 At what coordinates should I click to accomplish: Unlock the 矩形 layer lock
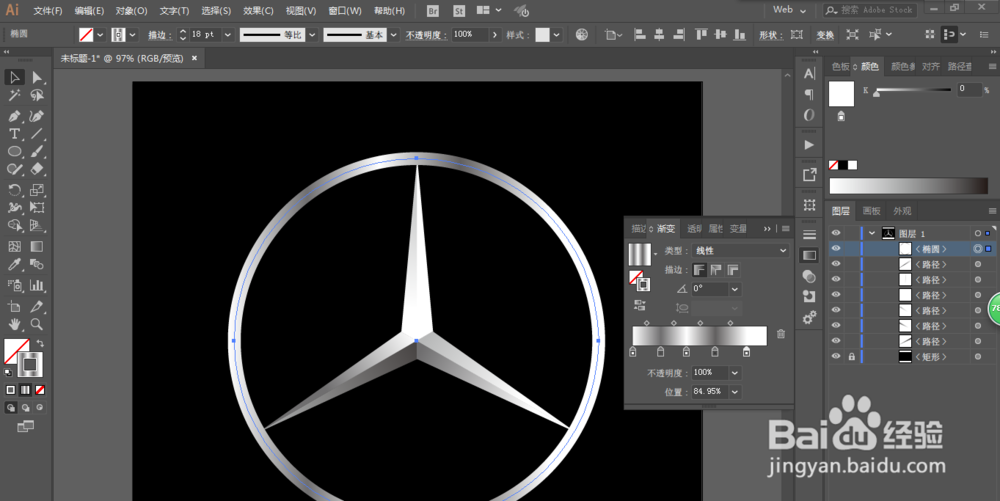tap(851, 357)
